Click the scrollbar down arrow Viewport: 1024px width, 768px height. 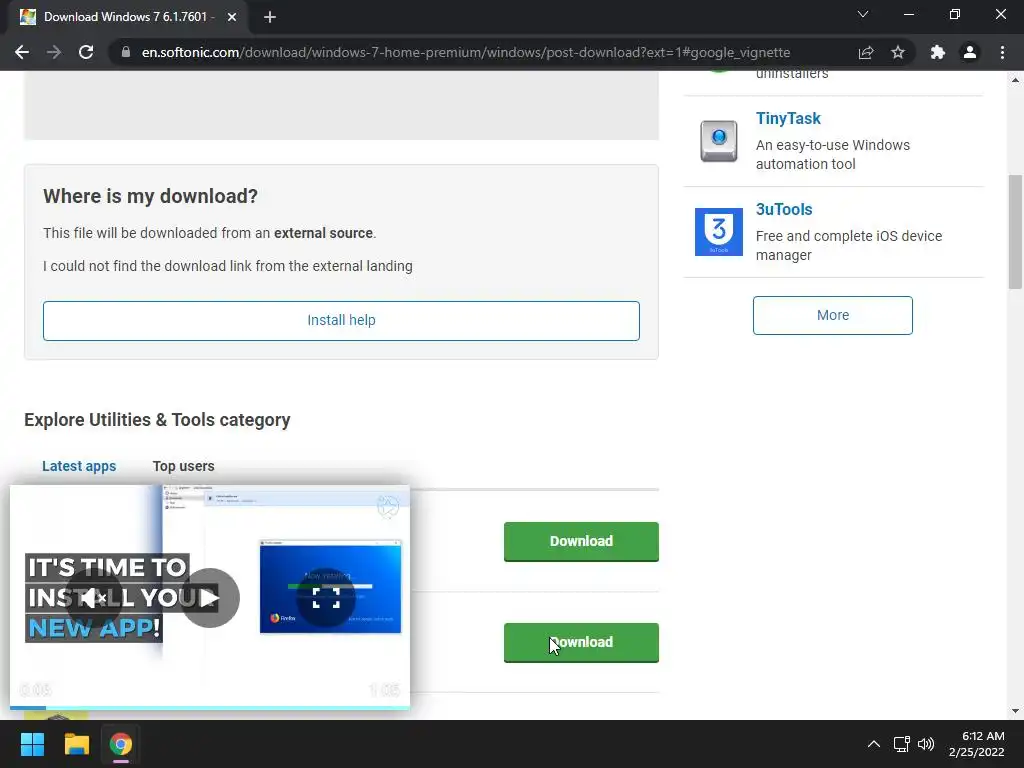(1015, 711)
